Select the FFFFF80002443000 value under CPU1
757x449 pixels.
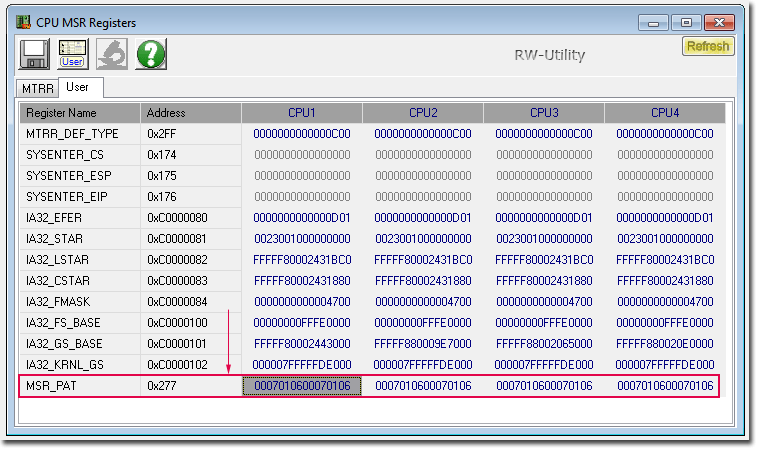tap(302, 344)
